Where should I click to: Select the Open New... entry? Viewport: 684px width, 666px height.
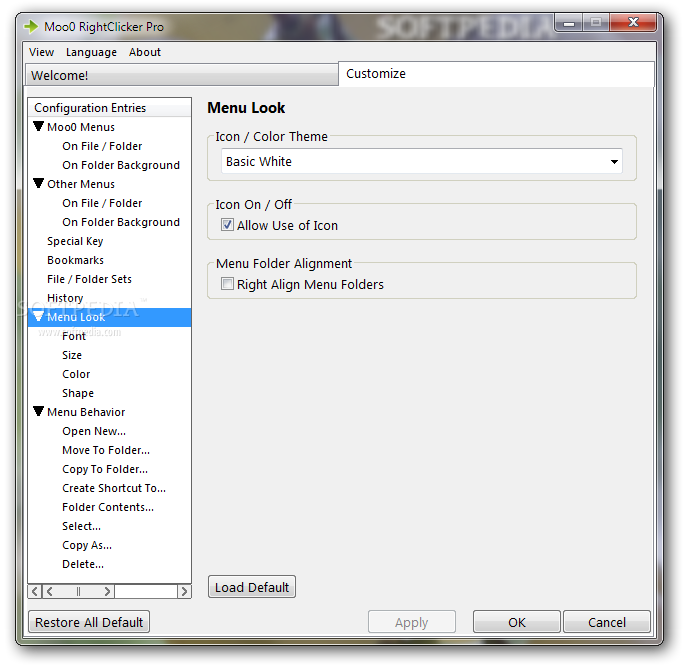pyautogui.click(x=94, y=431)
